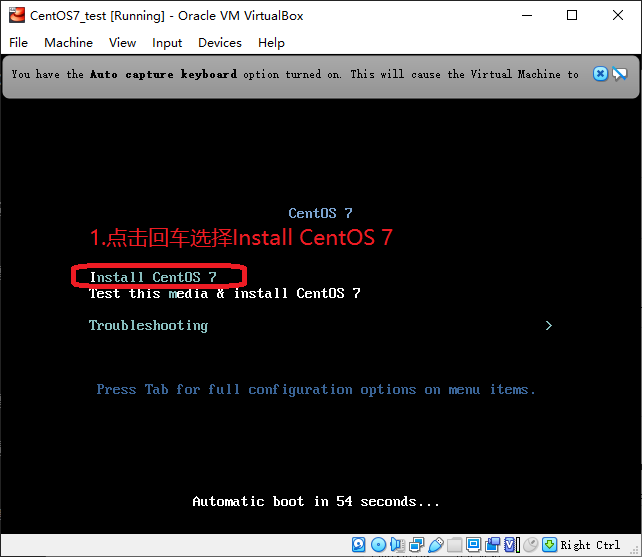This screenshot has width=642, height=557.
Task: Dismiss the auto capture keyboard notification
Action: click(600, 74)
